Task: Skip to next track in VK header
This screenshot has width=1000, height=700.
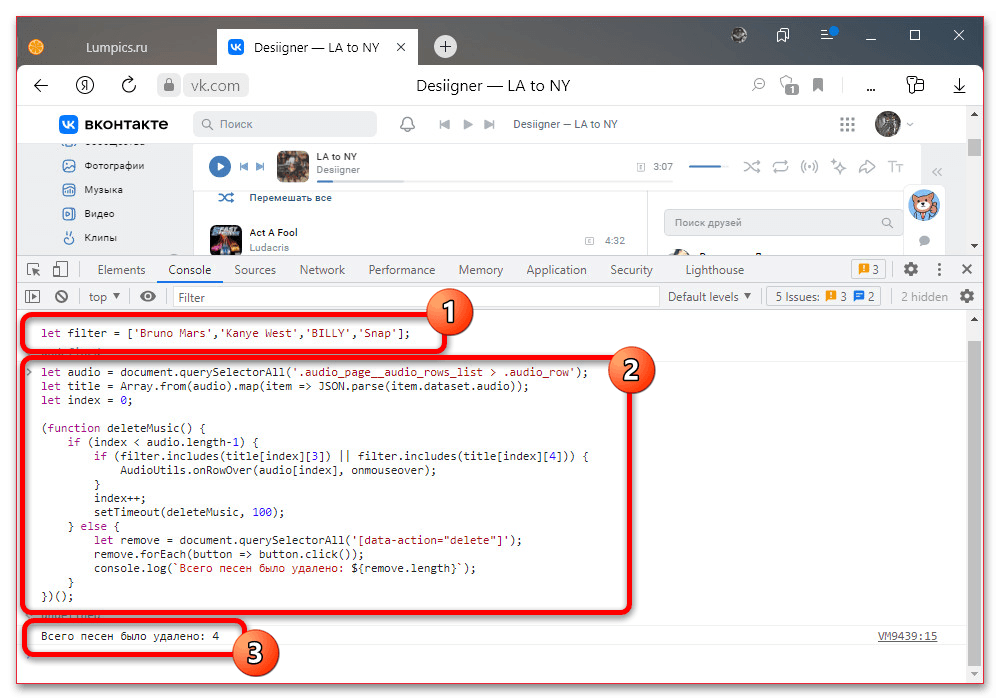Action: (489, 124)
